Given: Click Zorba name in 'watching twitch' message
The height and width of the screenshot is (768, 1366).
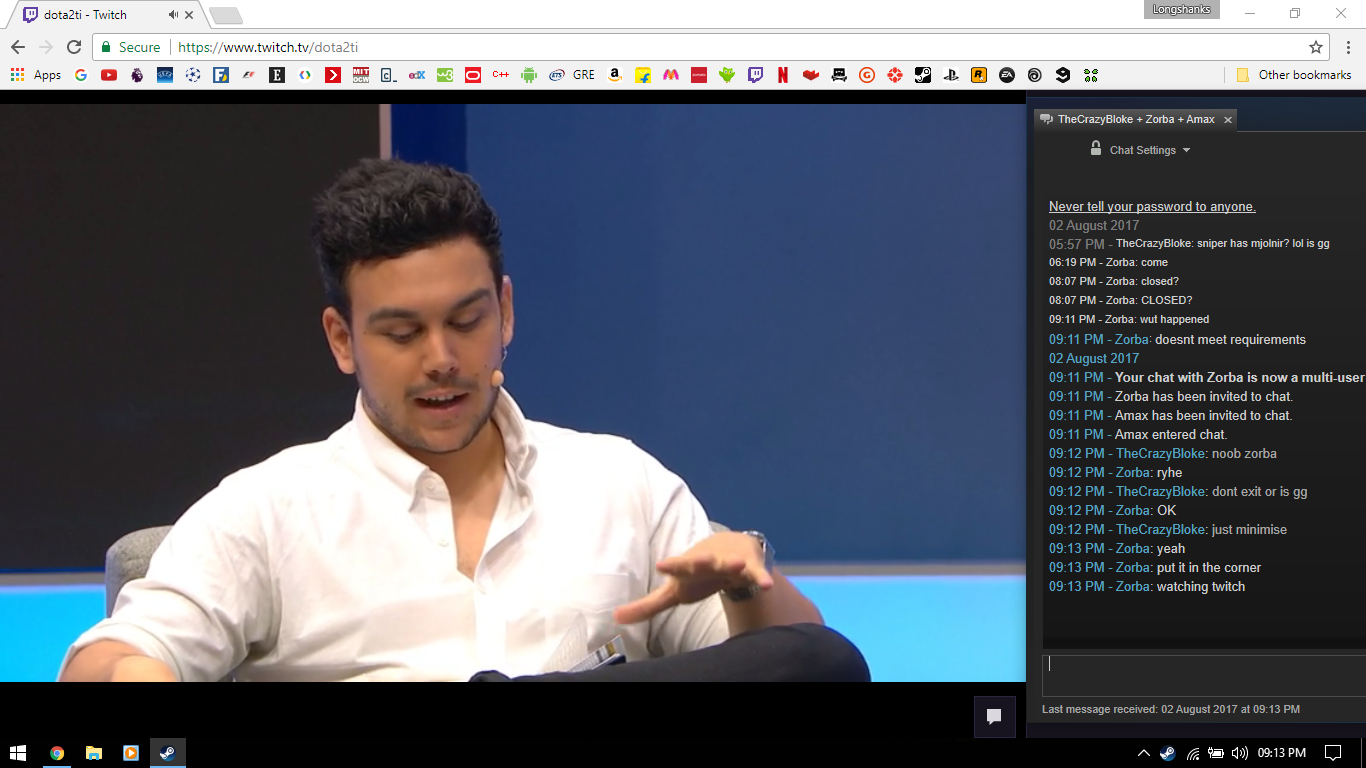Looking at the screenshot, I should (1133, 587).
